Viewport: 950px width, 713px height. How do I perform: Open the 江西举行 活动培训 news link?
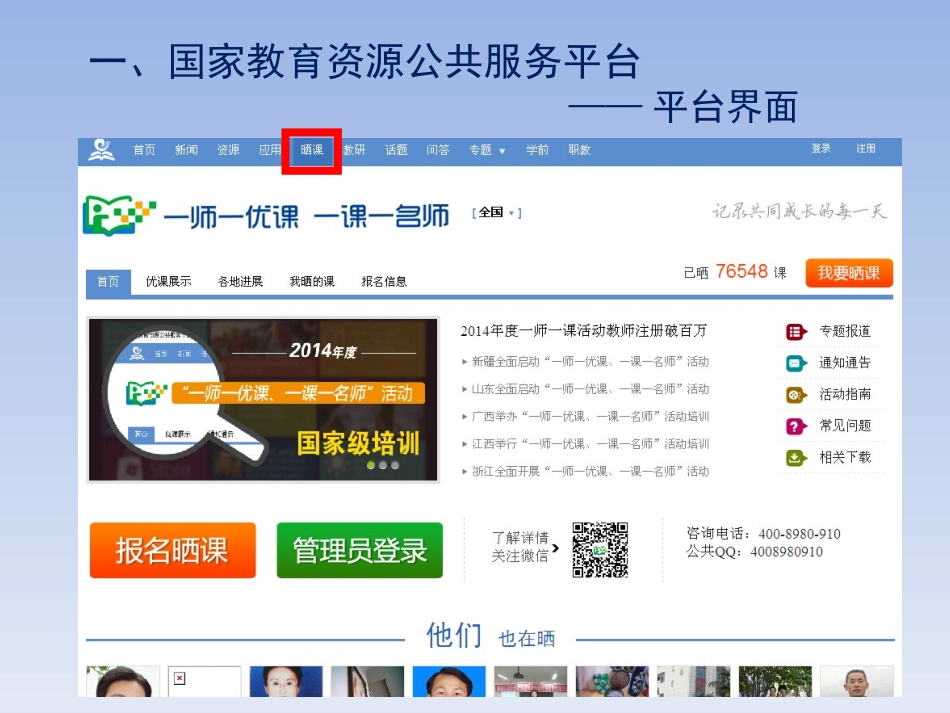(x=590, y=444)
